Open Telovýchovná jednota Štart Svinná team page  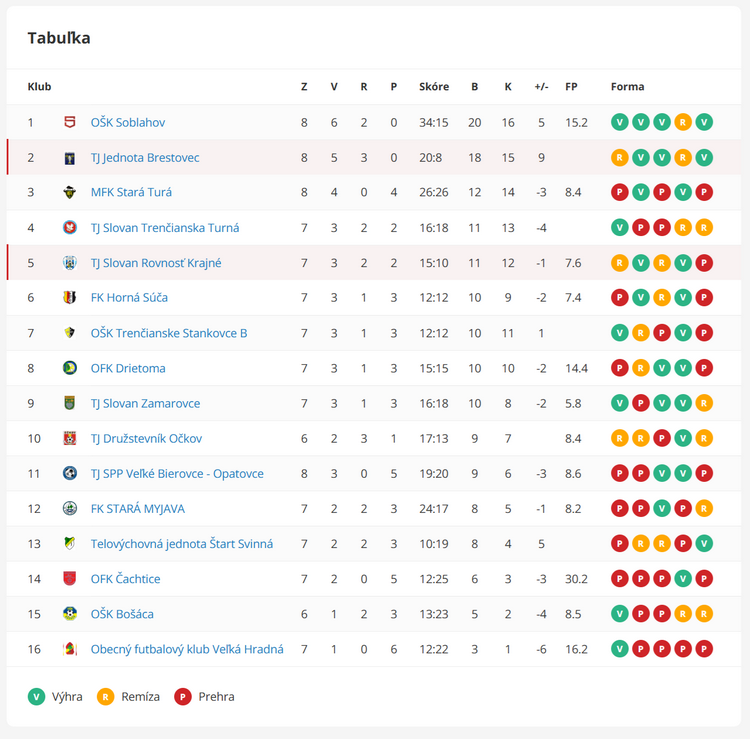(x=181, y=544)
